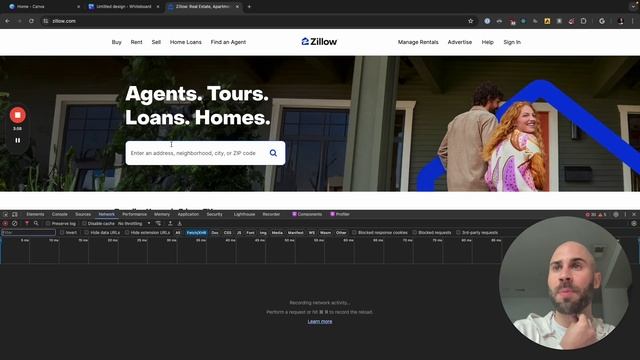Screen dimensions: 640x360
Task: Check Blocked requests checkbox
Action: (415, 233)
